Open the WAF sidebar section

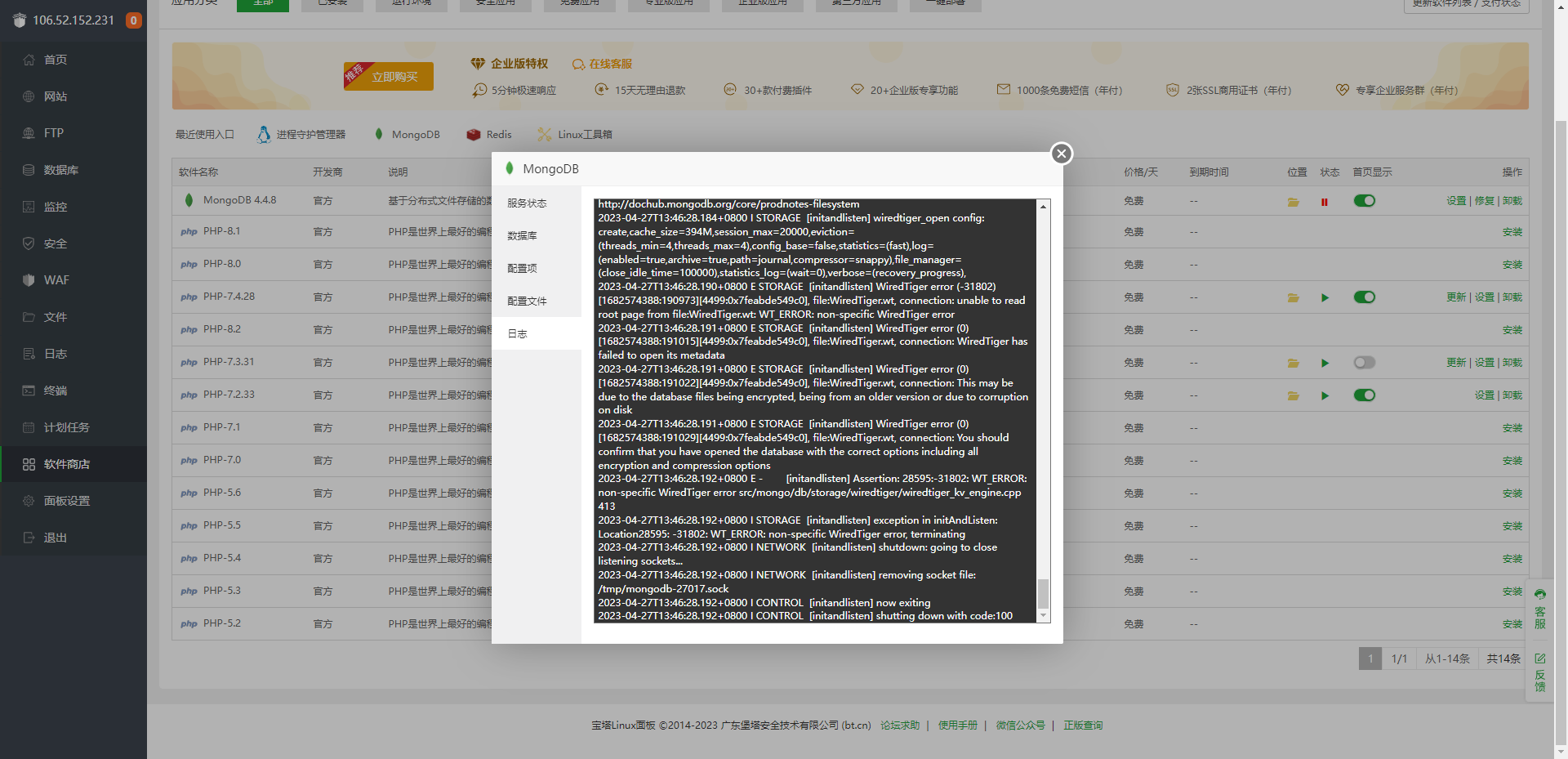pyautogui.click(x=56, y=280)
